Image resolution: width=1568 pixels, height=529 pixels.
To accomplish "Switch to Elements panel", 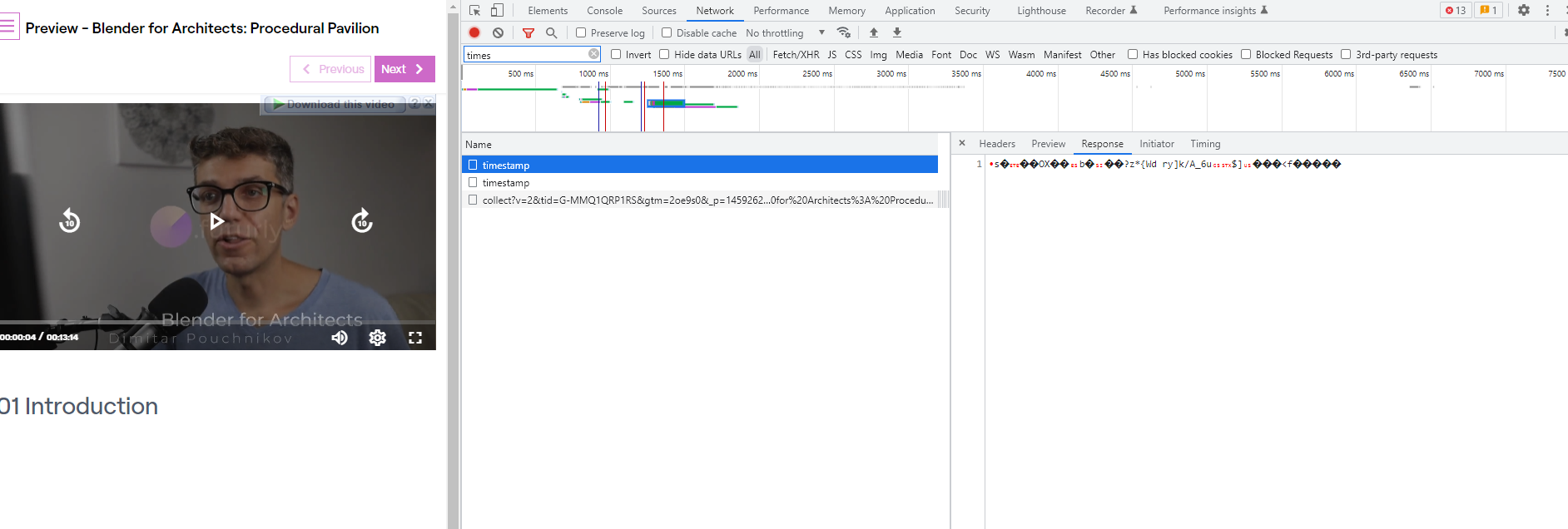I will click(548, 11).
